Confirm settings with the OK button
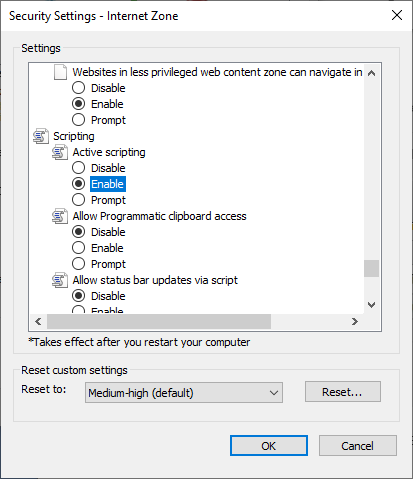The image size is (413, 479). pyautogui.click(x=269, y=445)
